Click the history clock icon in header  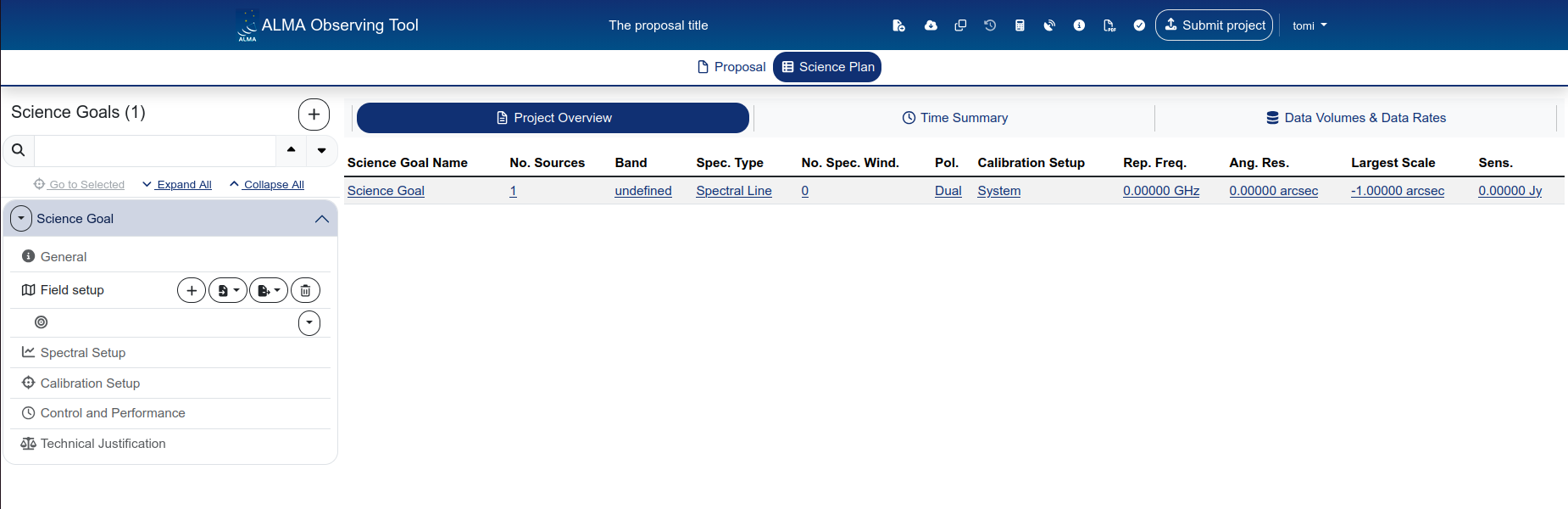(x=990, y=25)
